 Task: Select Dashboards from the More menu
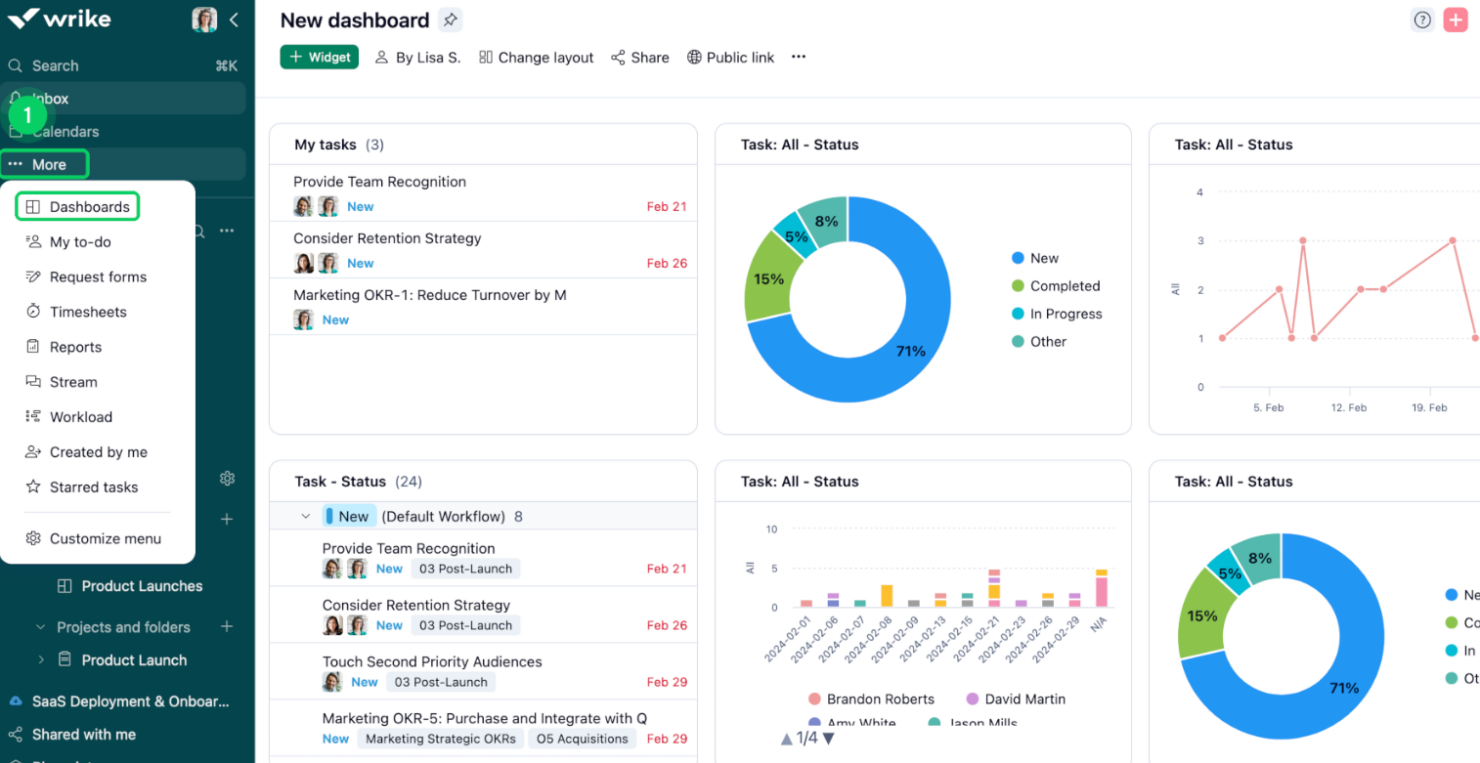coord(89,206)
